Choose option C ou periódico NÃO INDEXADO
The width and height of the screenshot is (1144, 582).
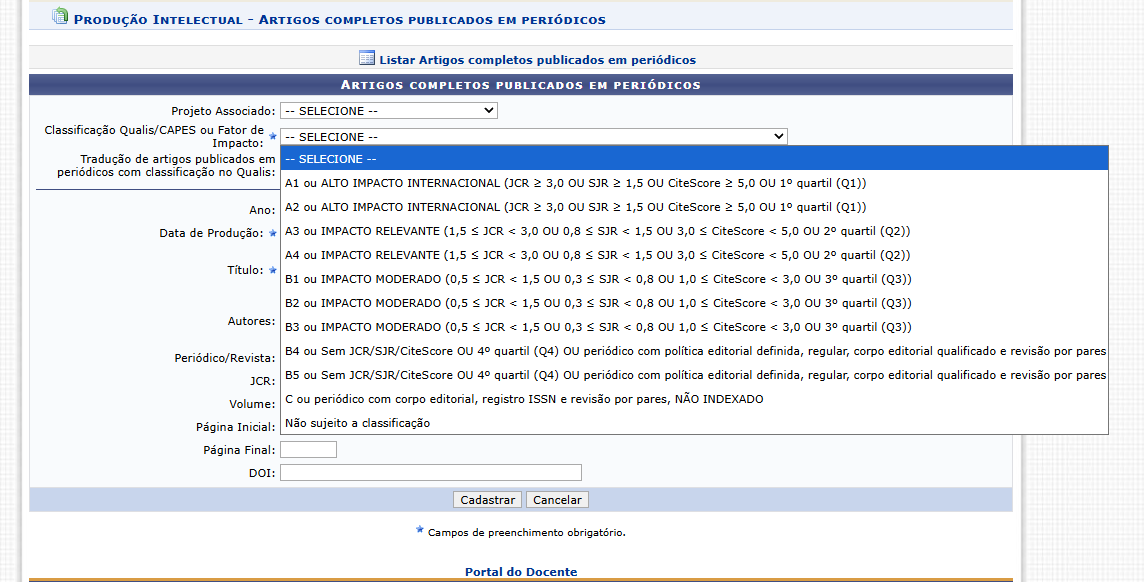[x=694, y=399]
